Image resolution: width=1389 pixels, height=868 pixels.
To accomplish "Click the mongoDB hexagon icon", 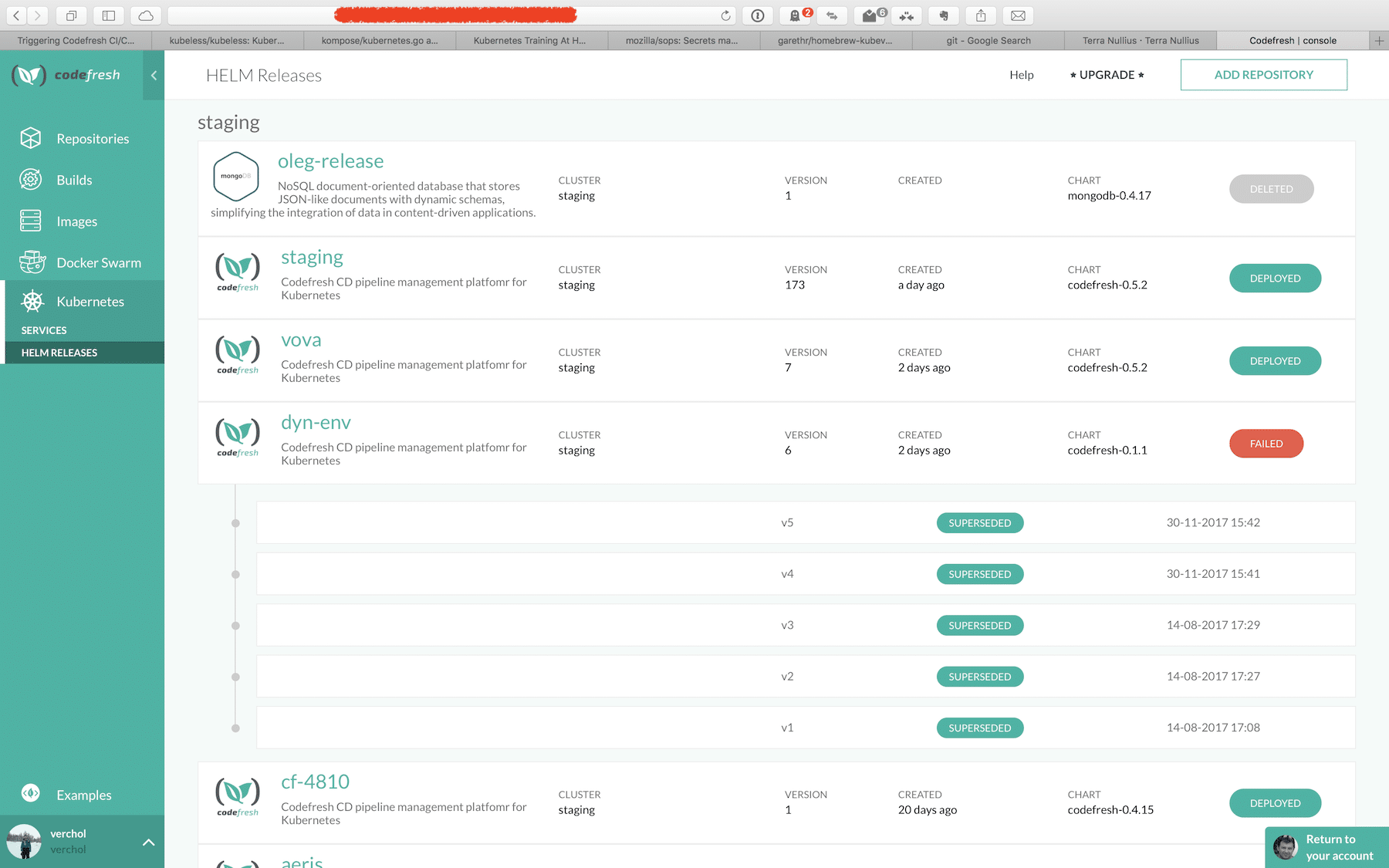I will click(x=236, y=177).
